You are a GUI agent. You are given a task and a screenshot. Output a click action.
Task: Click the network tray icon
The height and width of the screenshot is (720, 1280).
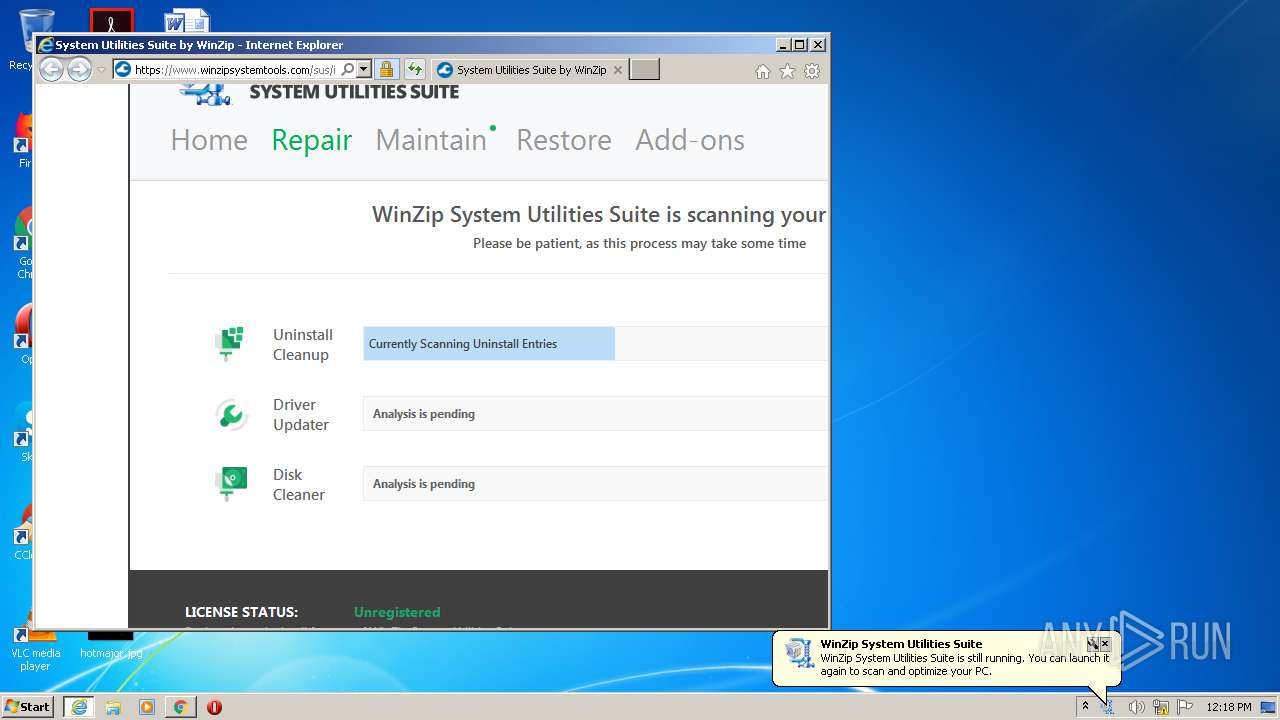tap(1161, 707)
